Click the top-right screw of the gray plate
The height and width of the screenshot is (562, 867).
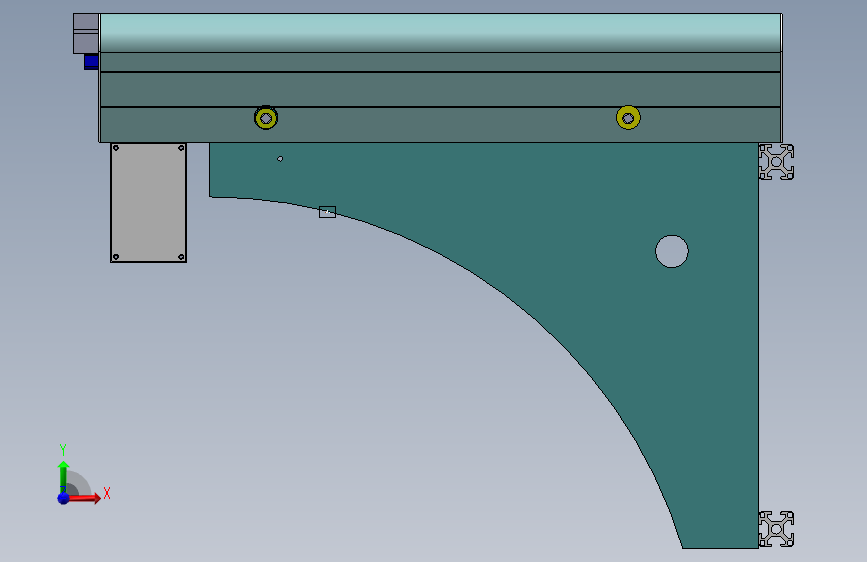(x=181, y=148)
